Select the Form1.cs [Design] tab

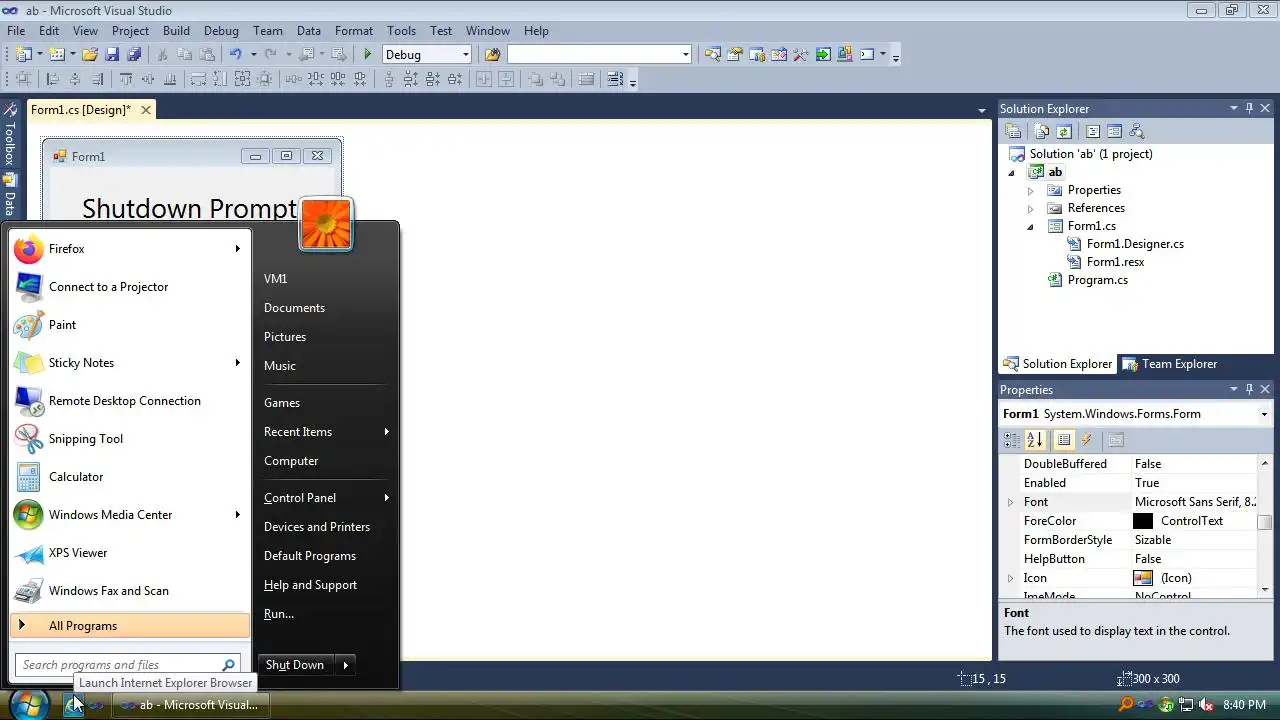90,110
